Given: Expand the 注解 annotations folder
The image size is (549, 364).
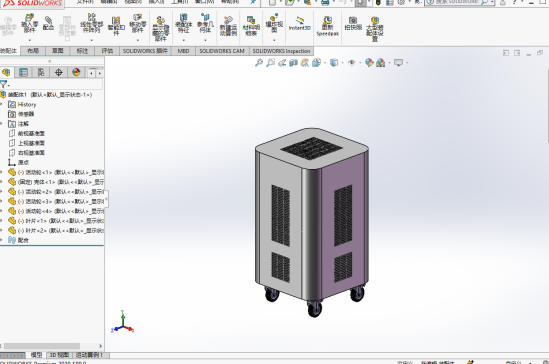Looking at the screenshot, I should [x=1, y=124].
